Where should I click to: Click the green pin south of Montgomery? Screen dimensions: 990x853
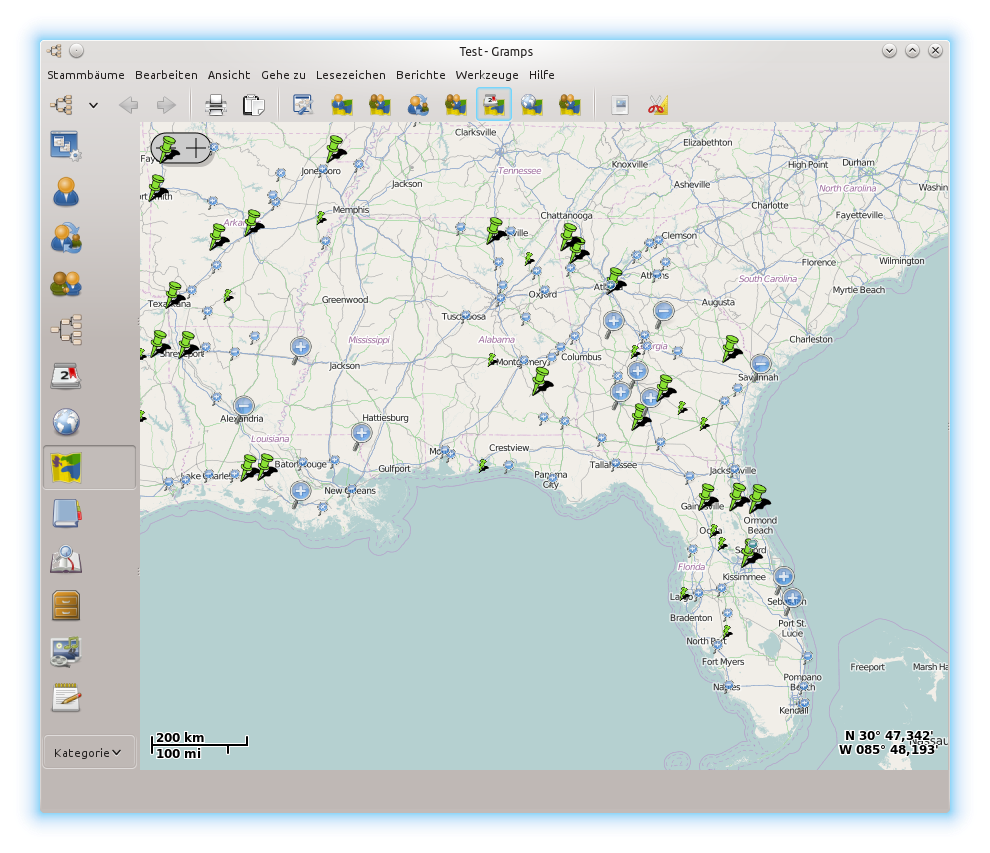click(x=541, y=381)
